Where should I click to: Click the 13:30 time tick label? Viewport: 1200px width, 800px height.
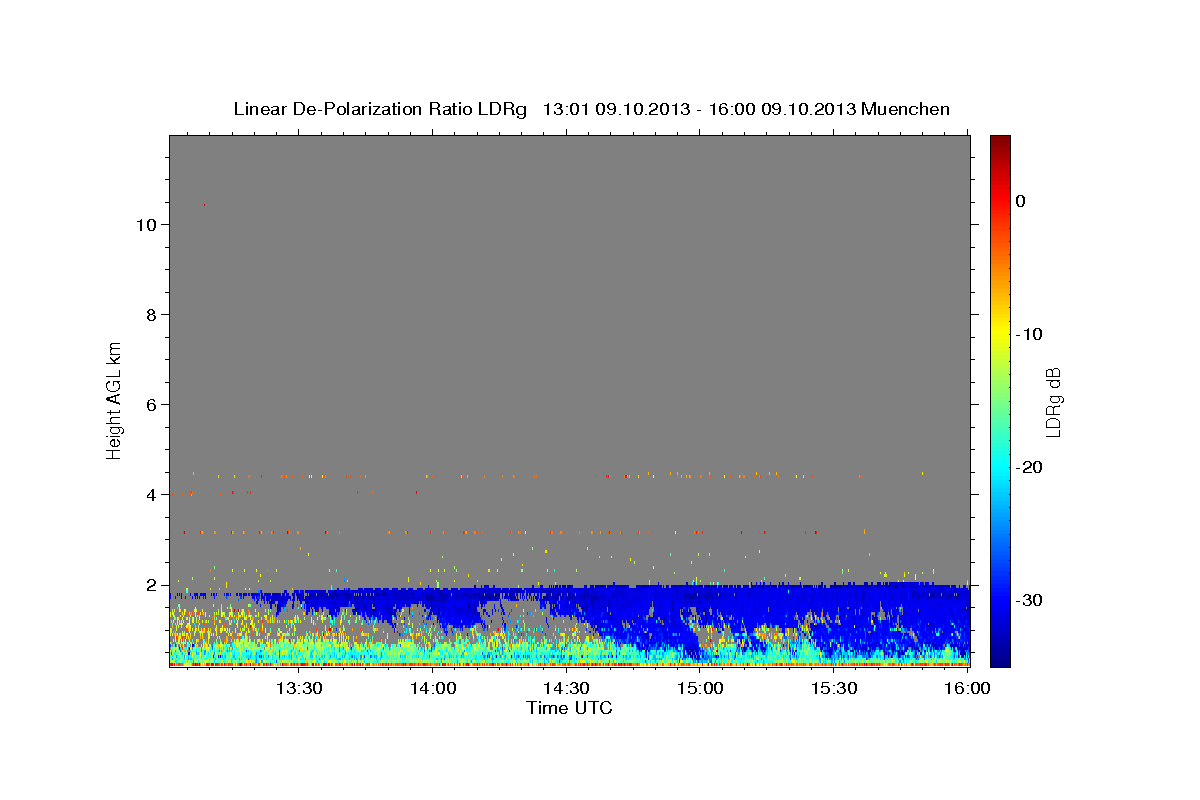click(298, 688)
